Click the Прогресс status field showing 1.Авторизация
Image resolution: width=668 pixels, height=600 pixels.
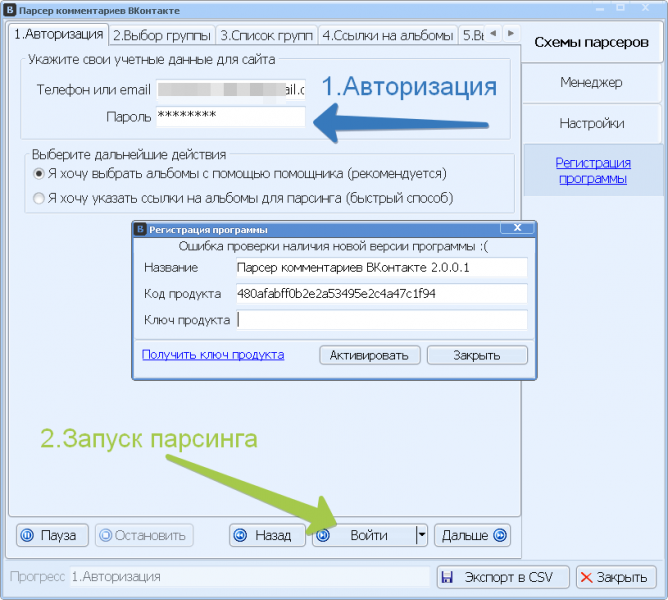pyautogui.click(x=250, y=577)
